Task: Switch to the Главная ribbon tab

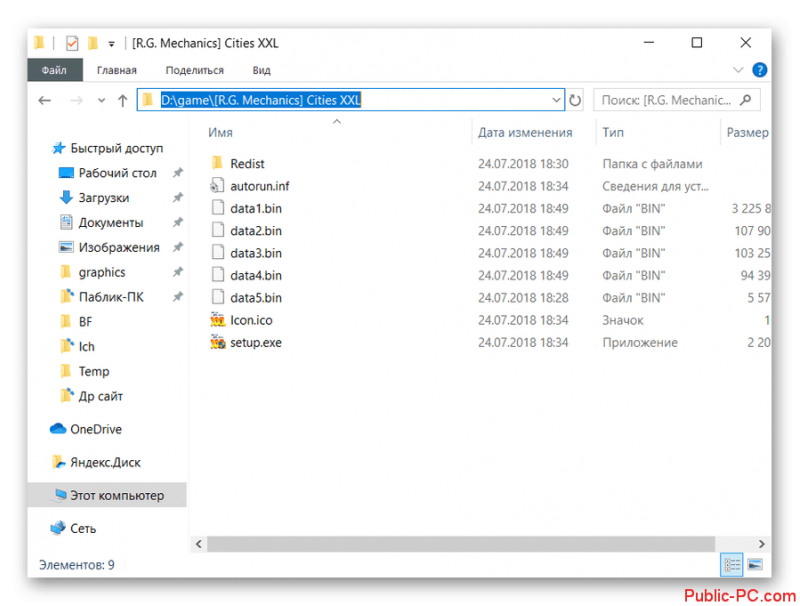Action: (117, 70)
